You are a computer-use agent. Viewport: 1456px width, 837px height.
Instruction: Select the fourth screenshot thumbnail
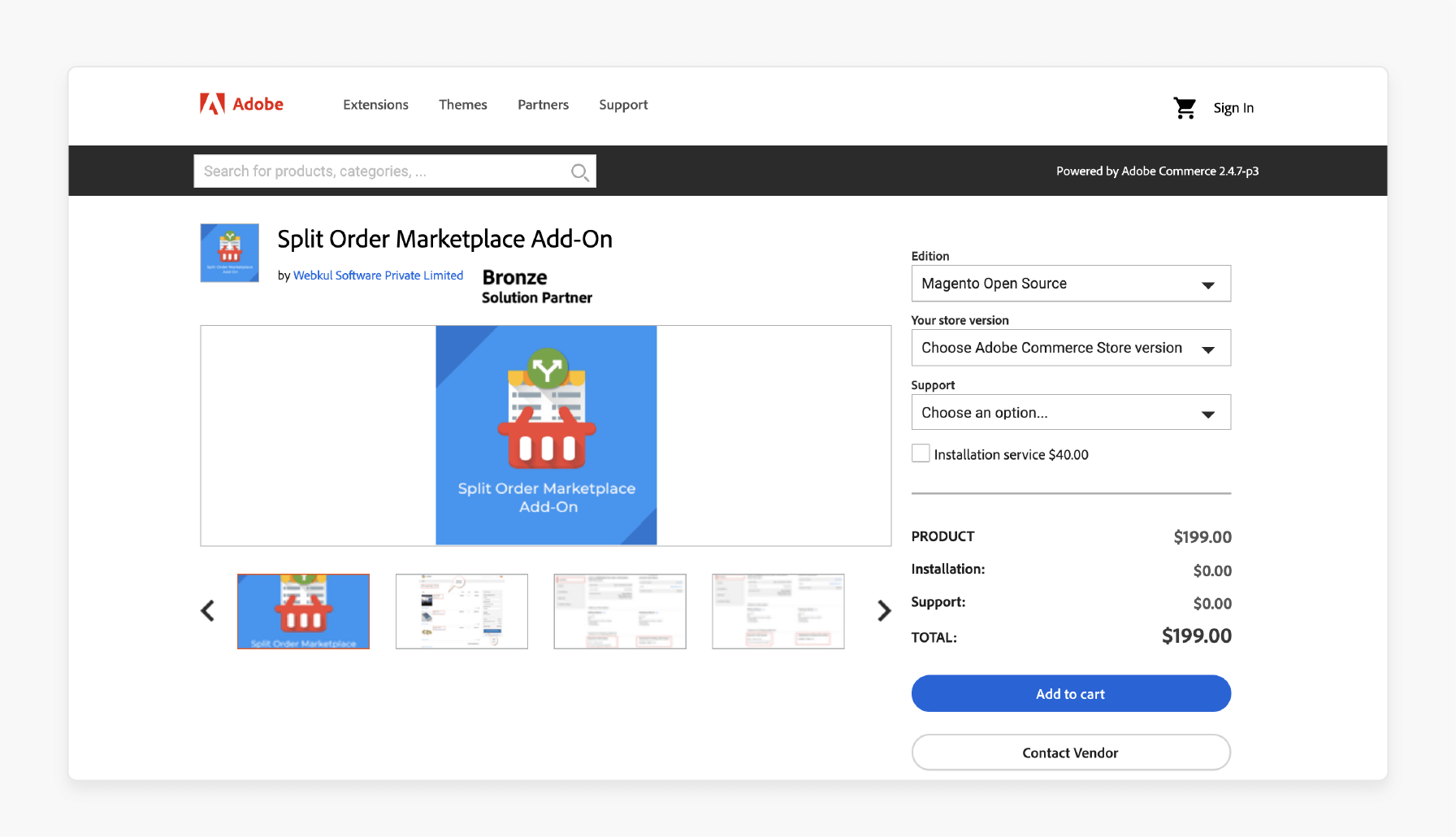point(778,611)
